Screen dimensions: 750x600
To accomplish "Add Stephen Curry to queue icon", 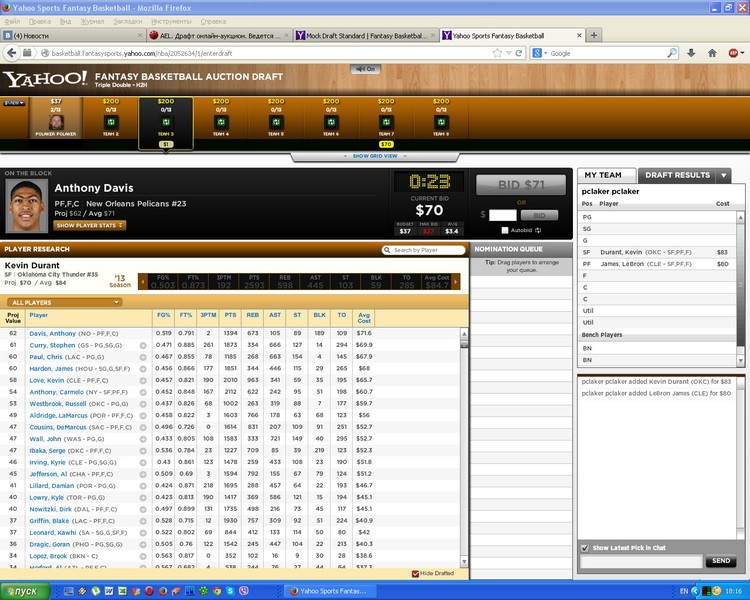I will coord(143,345).
